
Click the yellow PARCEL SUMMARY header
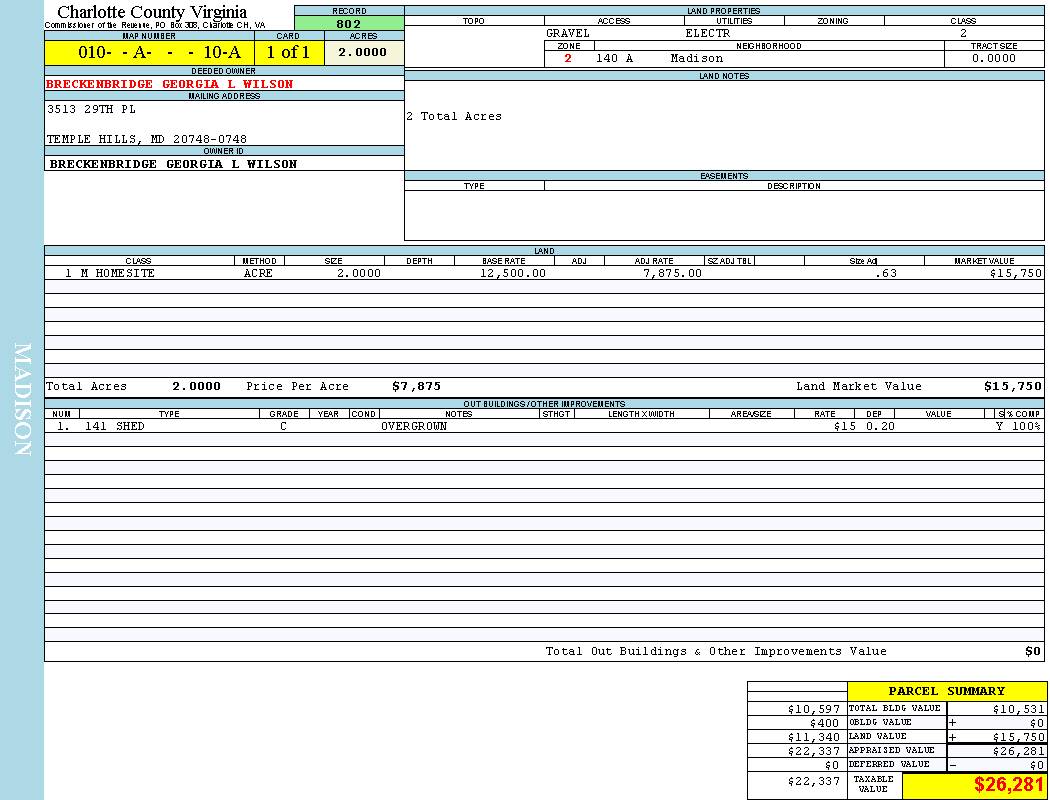(946, 691)
